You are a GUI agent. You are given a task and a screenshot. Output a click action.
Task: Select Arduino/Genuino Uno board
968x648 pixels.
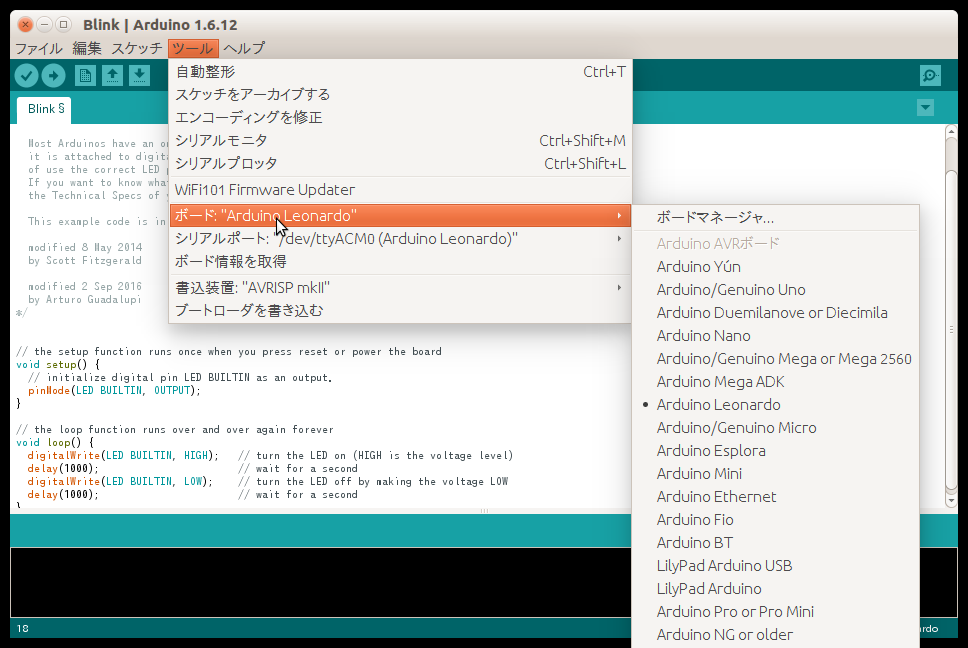[x=775, y=289]
